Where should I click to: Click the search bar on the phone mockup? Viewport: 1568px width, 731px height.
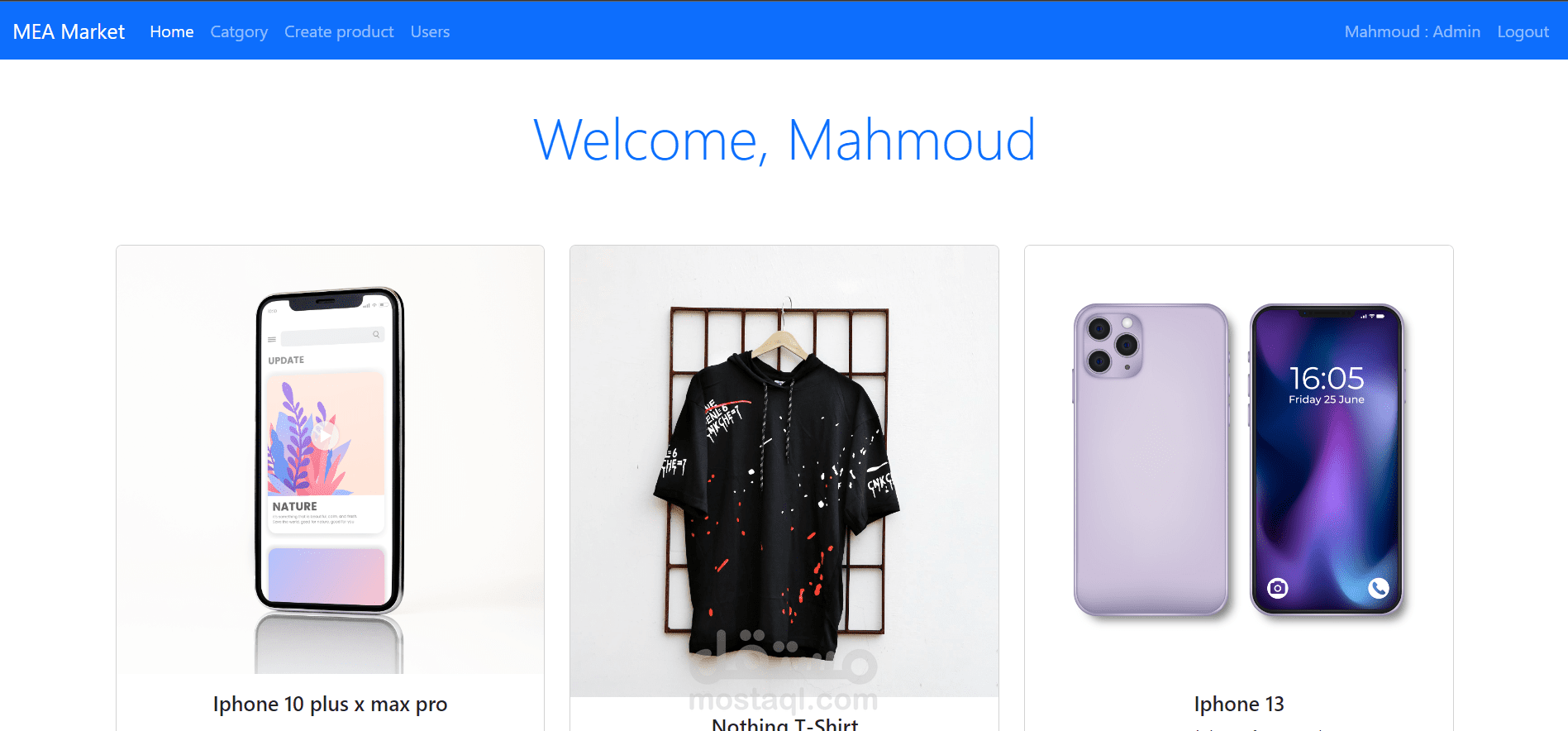tap(331, 337)
